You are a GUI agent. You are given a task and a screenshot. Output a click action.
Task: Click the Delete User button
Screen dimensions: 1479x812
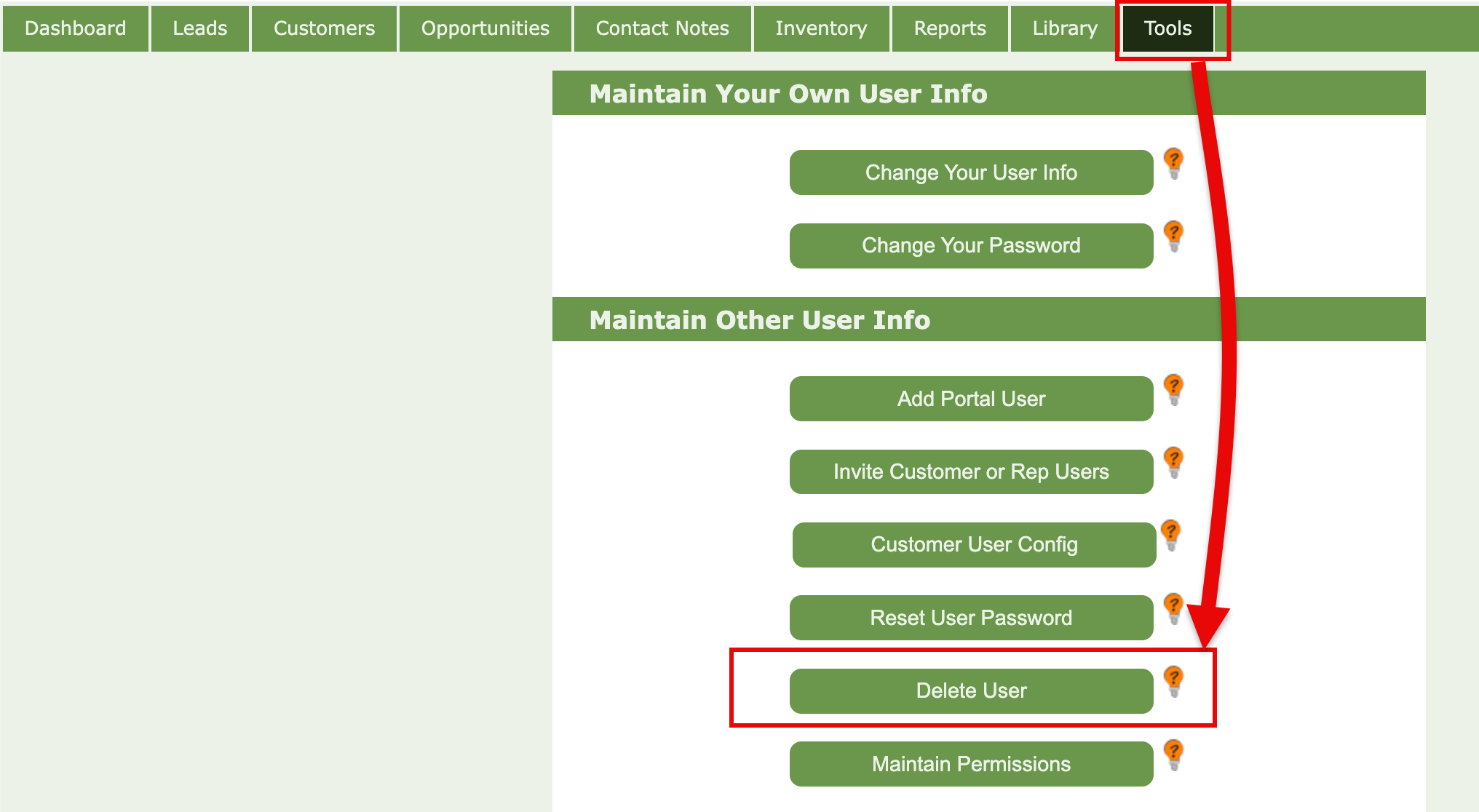tap(971, 690)
